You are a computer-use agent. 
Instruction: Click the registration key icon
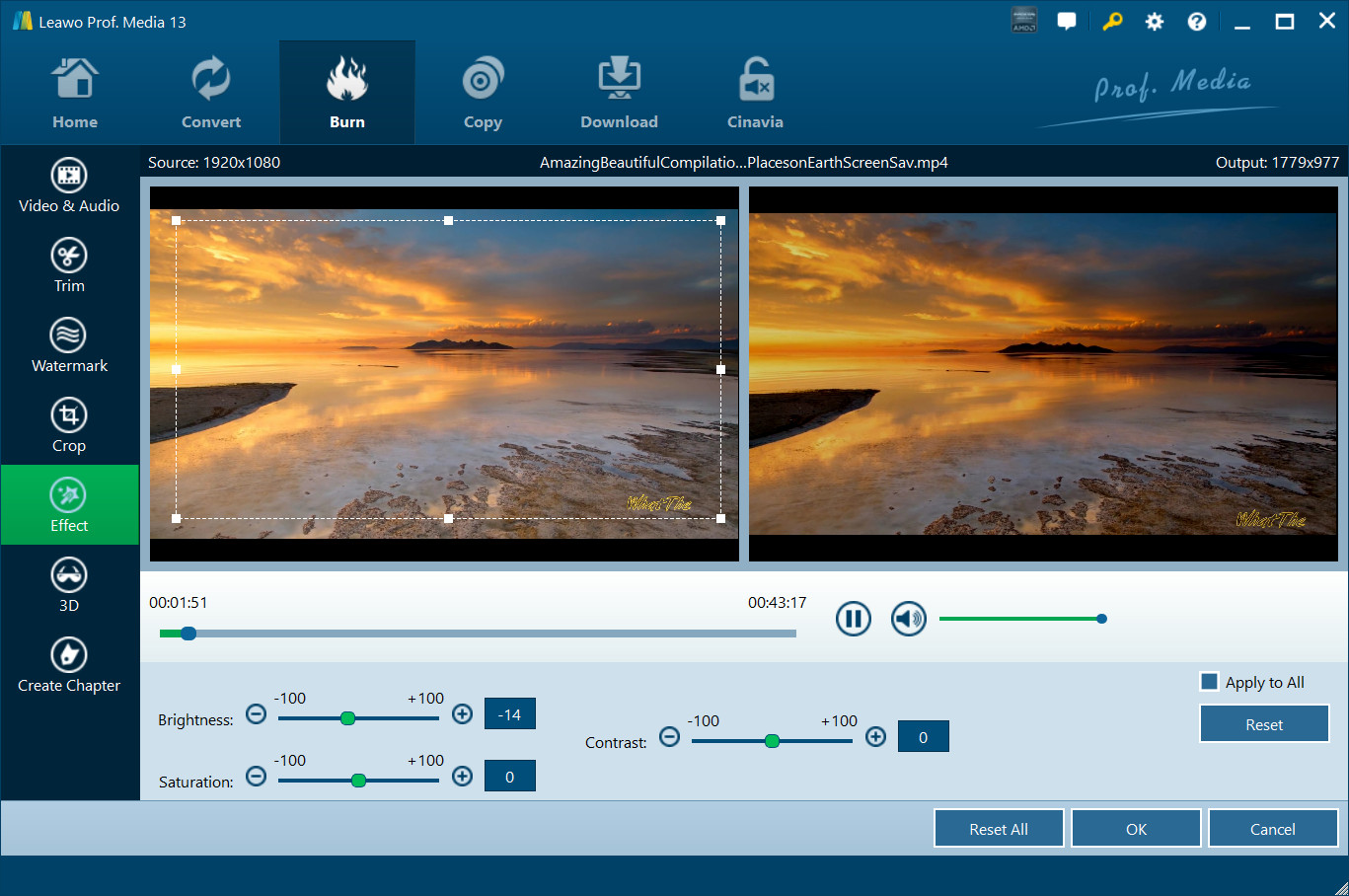click(x=1112, y=22)
